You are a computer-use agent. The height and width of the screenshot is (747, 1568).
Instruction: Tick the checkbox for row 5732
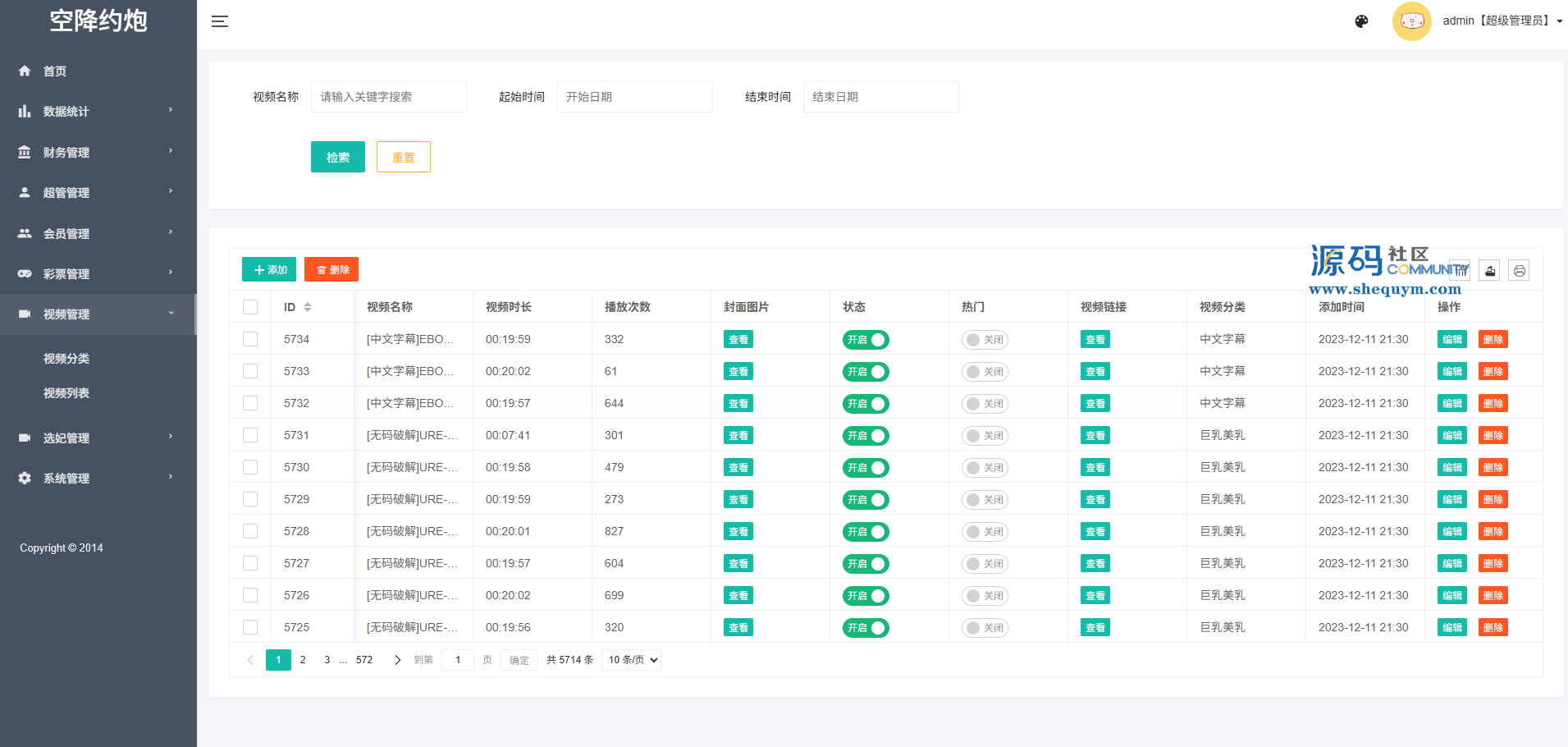(x=250, y=404)
